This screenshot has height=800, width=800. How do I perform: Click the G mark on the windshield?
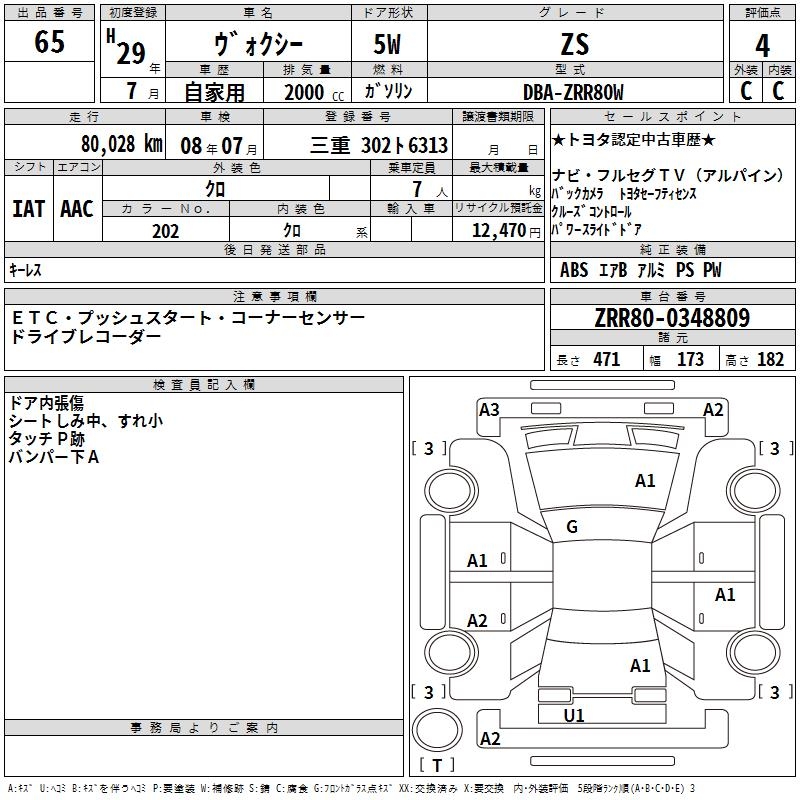pos(572,527)
